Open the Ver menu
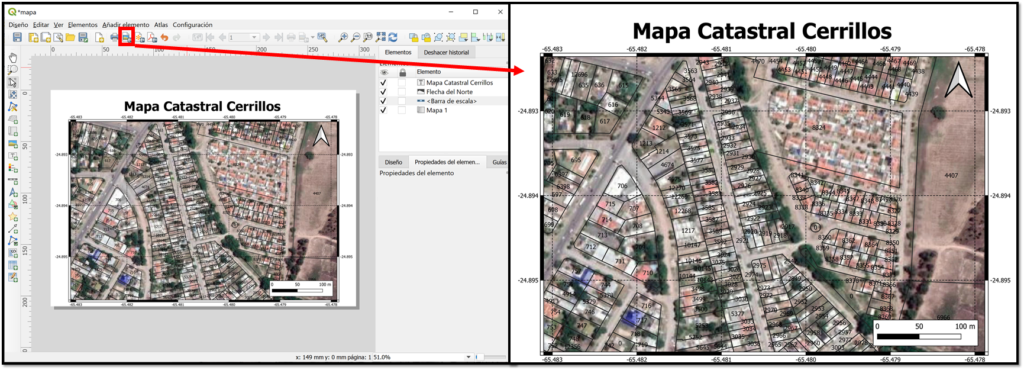 point(59,24)
